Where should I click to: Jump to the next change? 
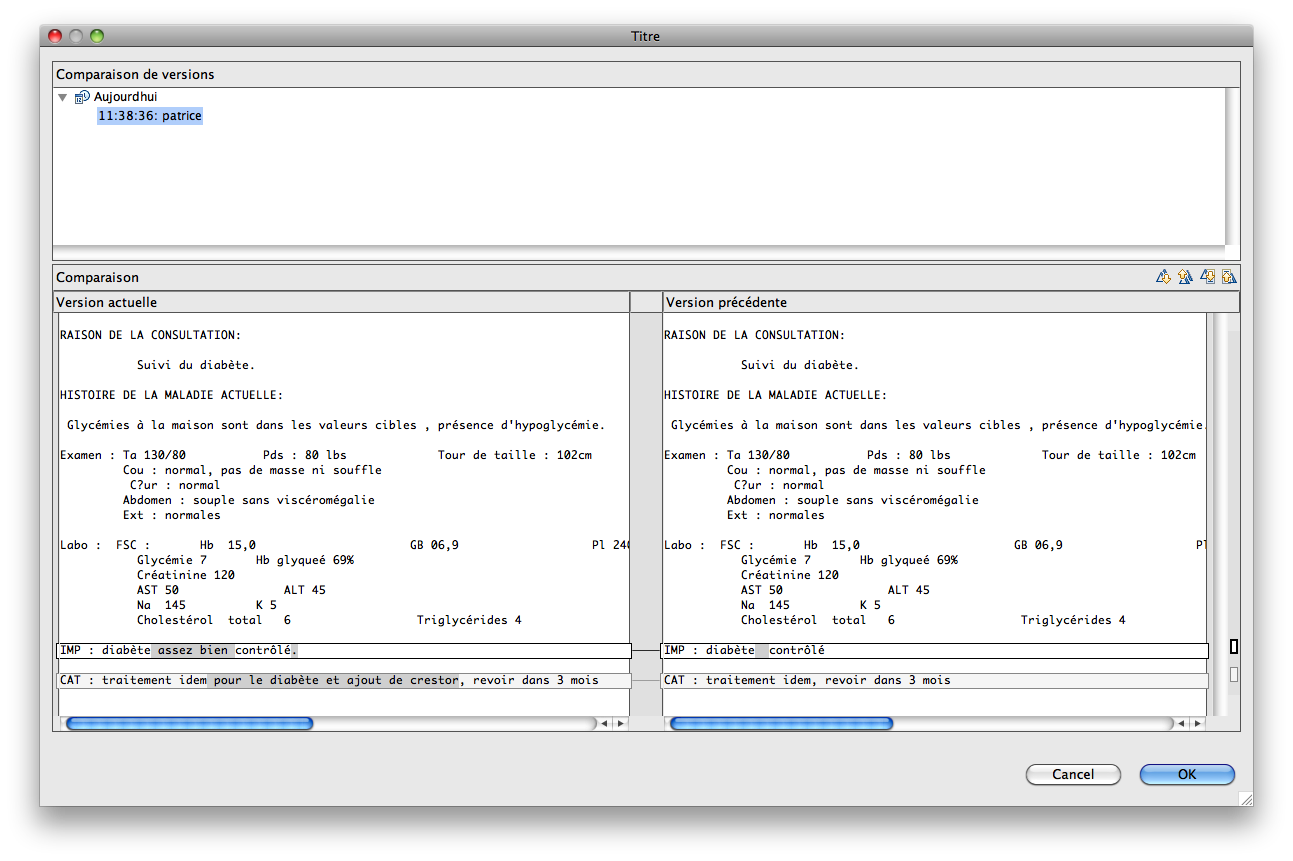pos(1208,277)
